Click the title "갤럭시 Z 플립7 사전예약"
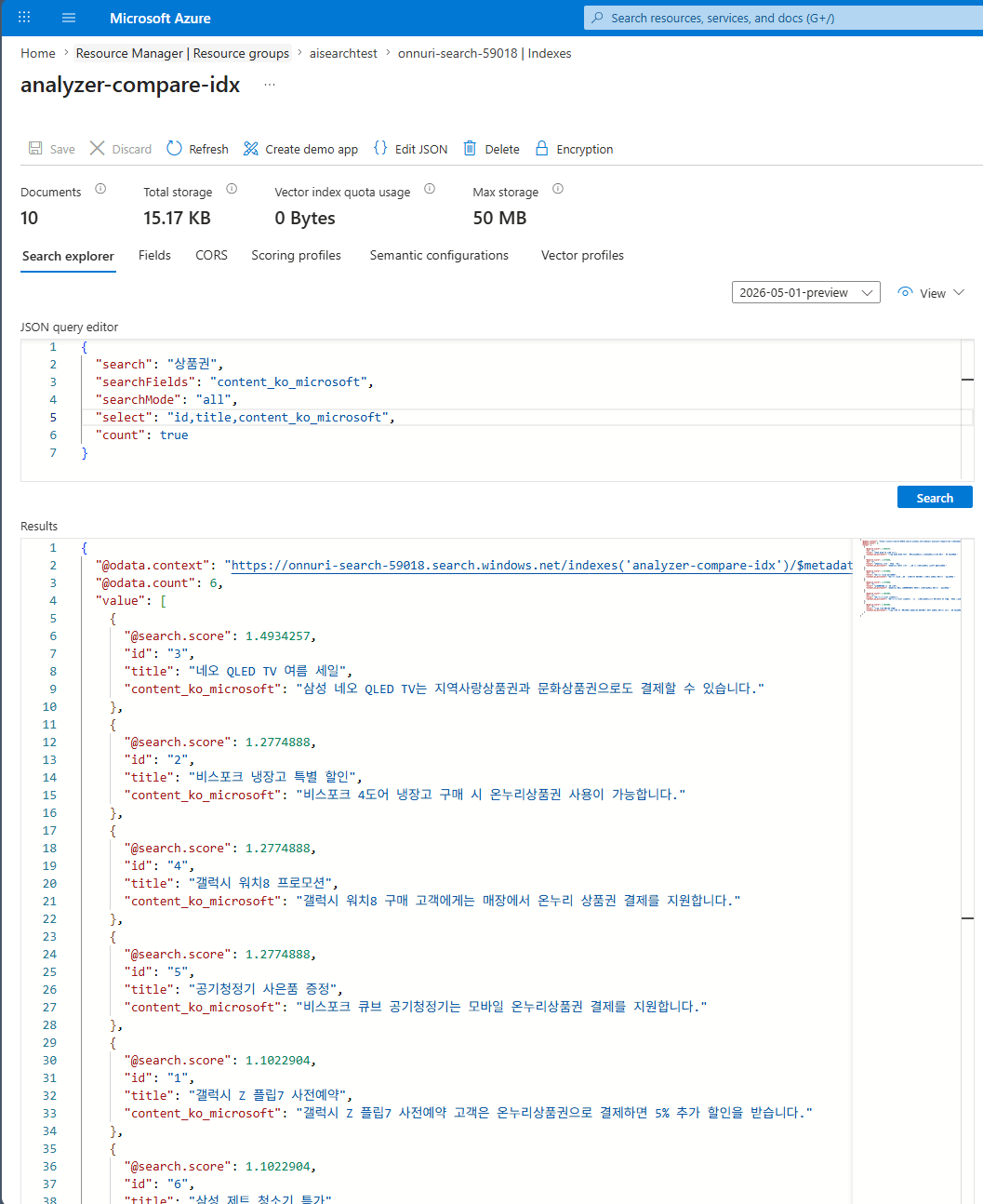Viewport: 983px width, 1204px height. pos(267,1095)
